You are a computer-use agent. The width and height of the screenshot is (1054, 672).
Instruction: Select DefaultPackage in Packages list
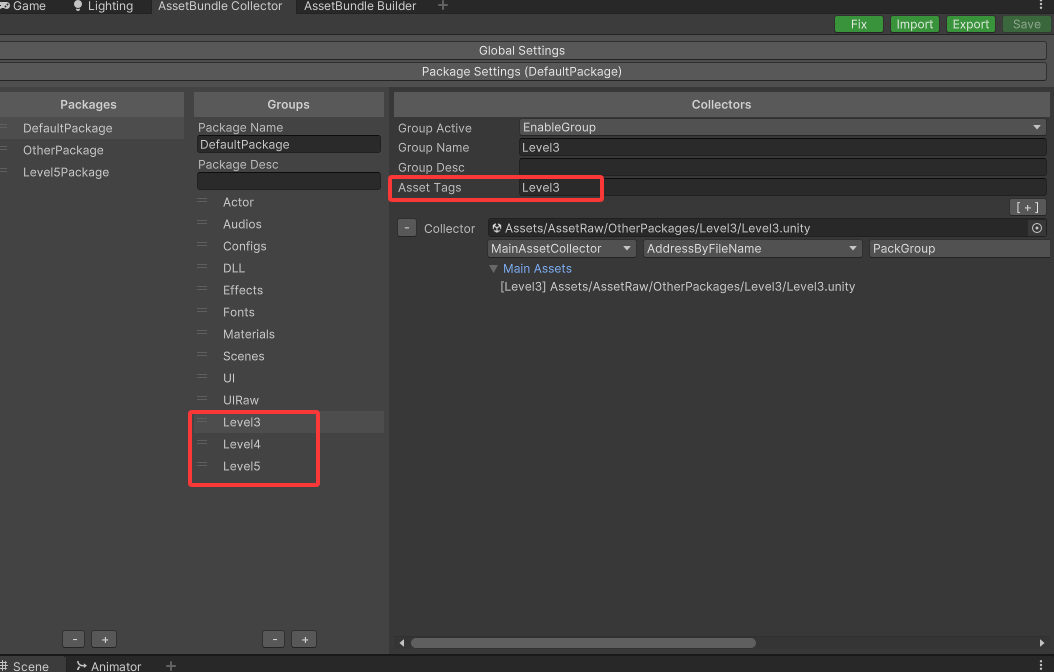[x=91, y=128]
